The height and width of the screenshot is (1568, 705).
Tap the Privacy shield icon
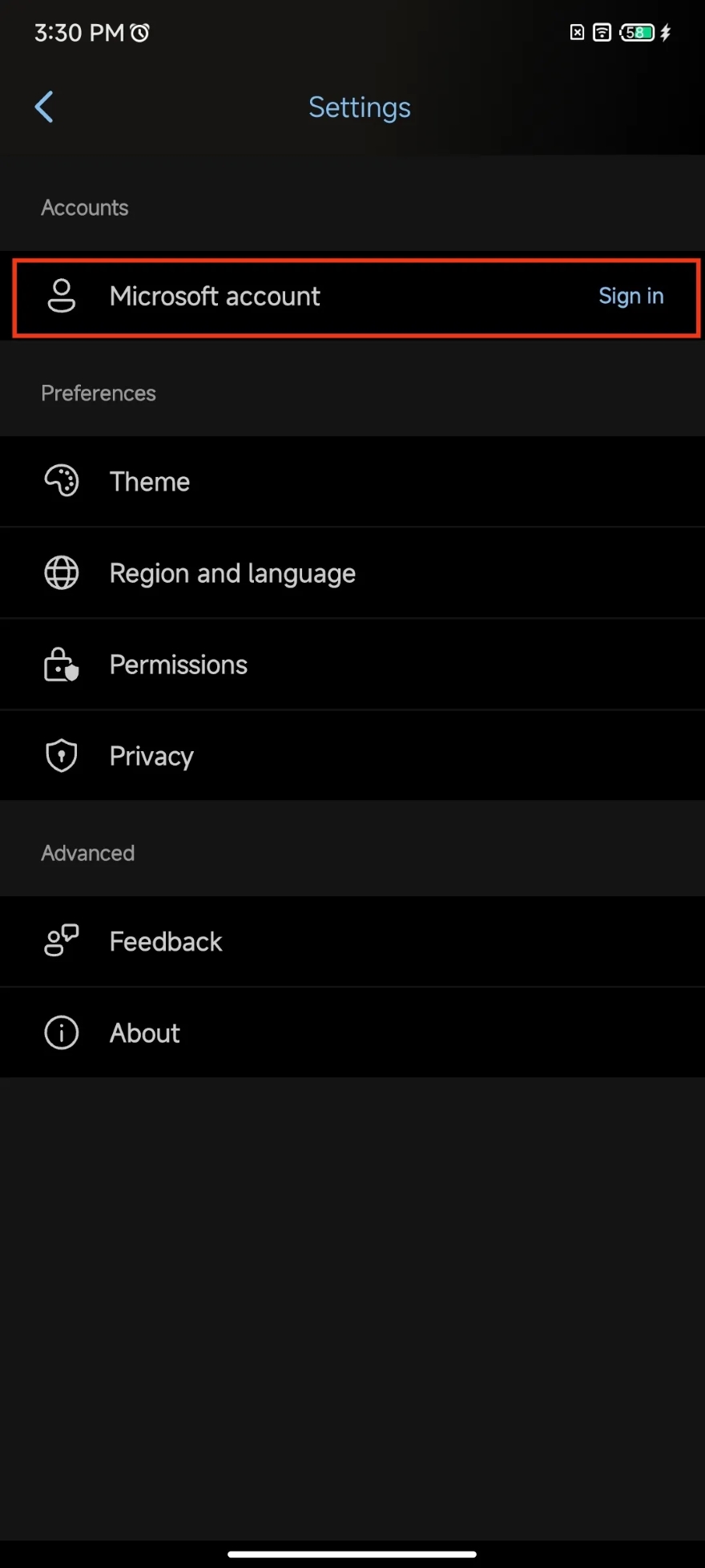61,755
